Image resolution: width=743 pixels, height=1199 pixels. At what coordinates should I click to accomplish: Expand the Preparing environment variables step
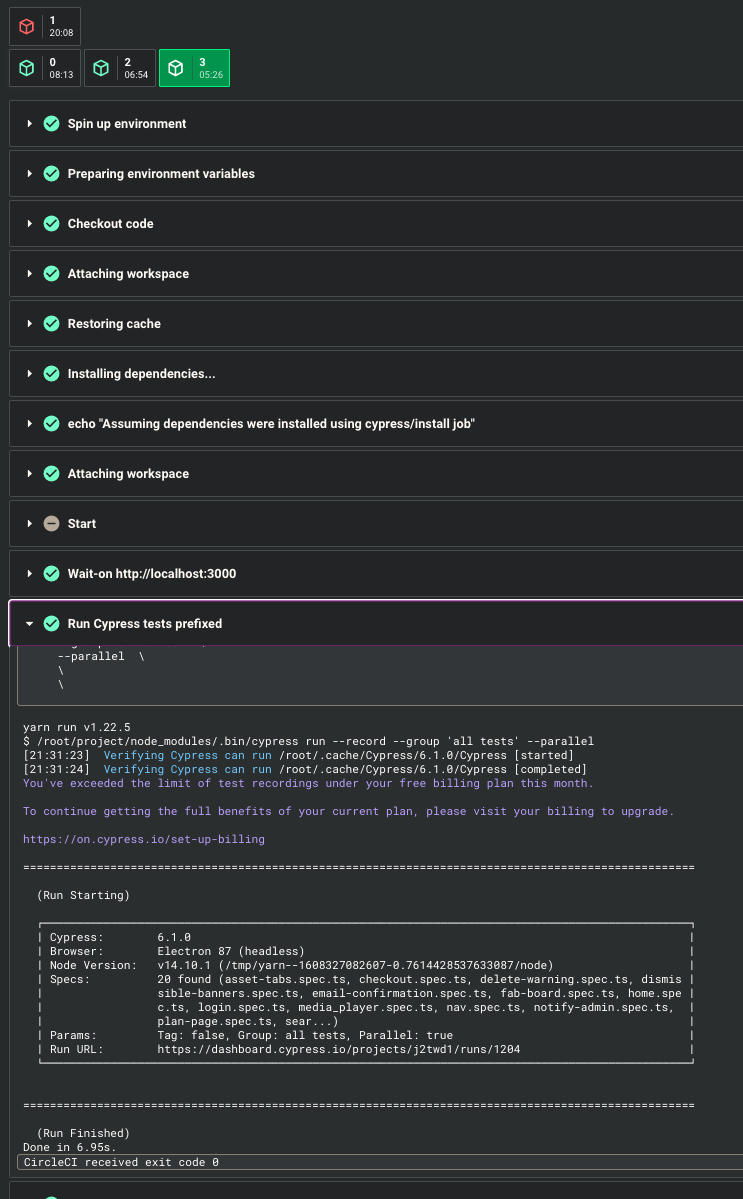point(29,173)
